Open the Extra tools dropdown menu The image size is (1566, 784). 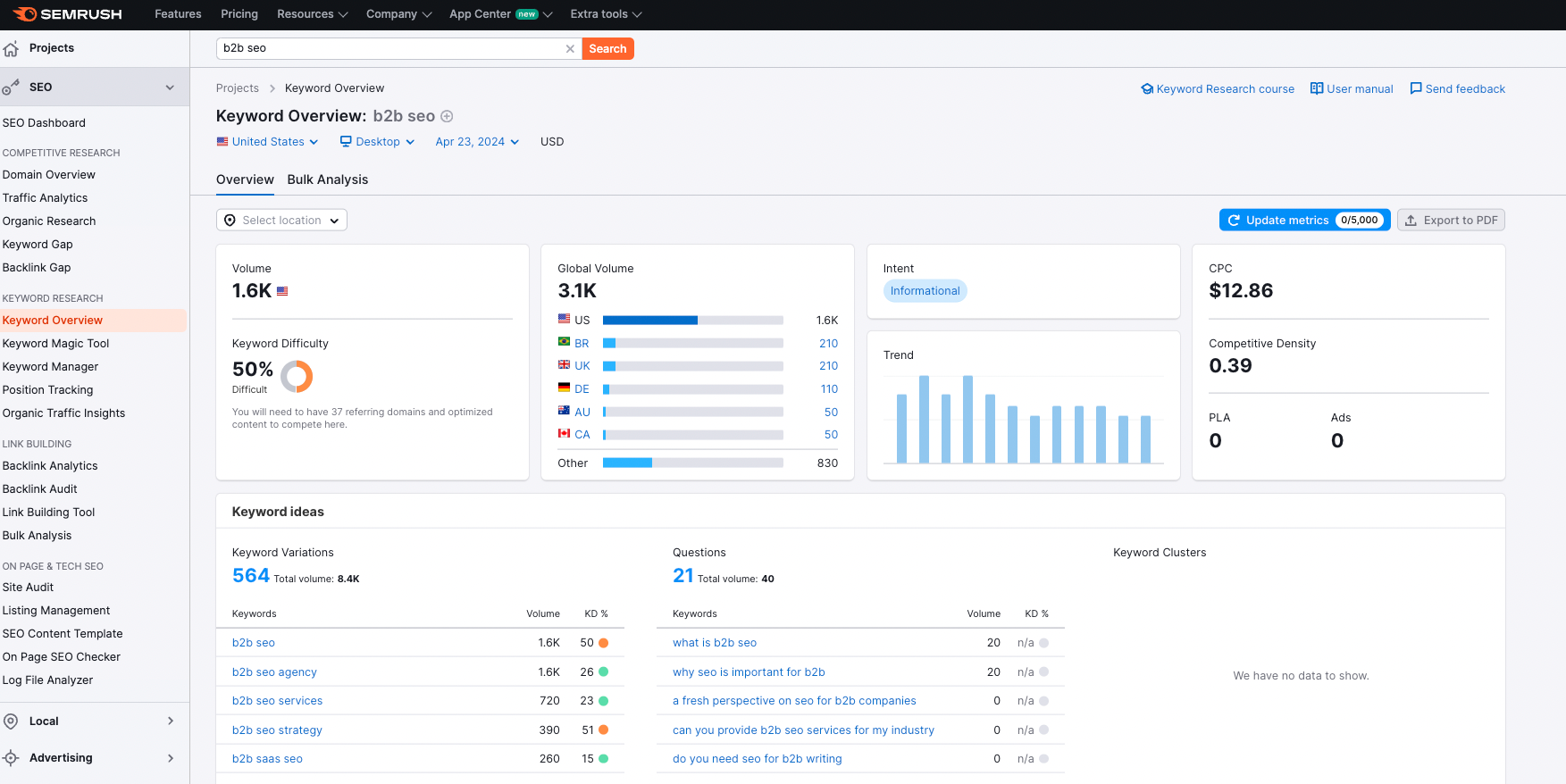point(607,14)
